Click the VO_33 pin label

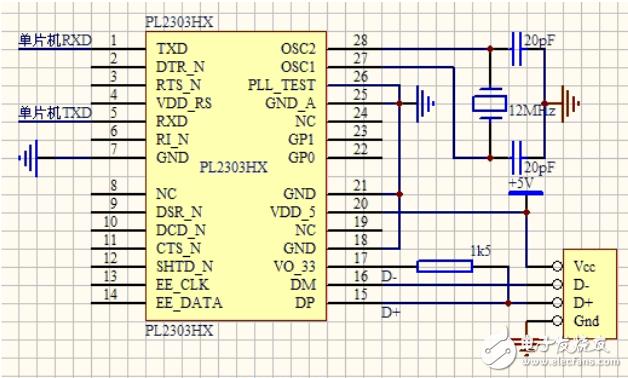pos(294,267)
